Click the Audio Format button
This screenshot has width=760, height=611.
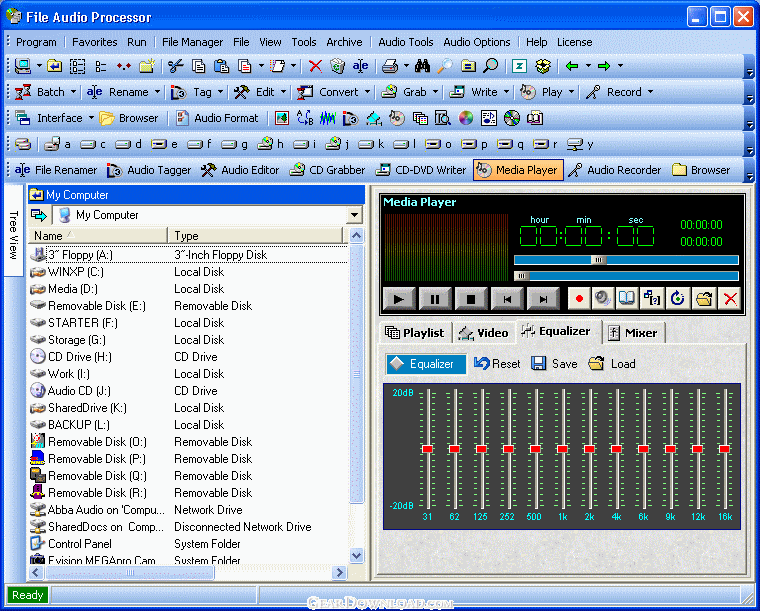coord(217,118)
